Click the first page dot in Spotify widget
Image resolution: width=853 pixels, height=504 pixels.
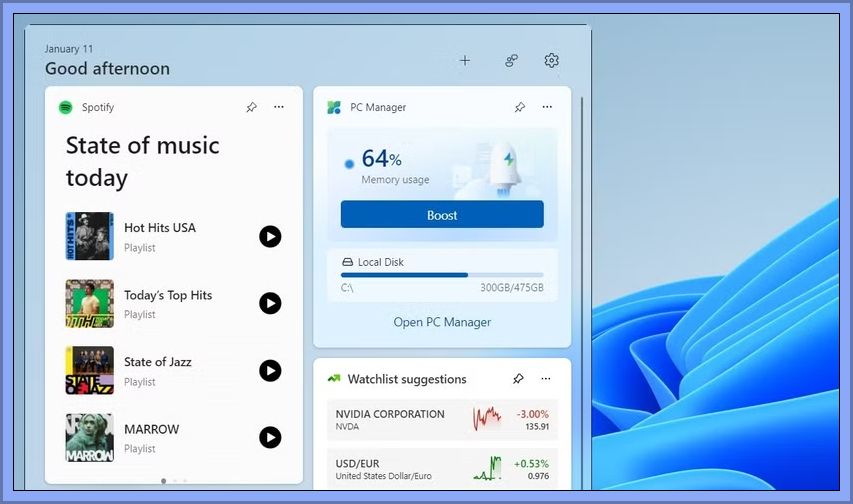click(164, 481)
